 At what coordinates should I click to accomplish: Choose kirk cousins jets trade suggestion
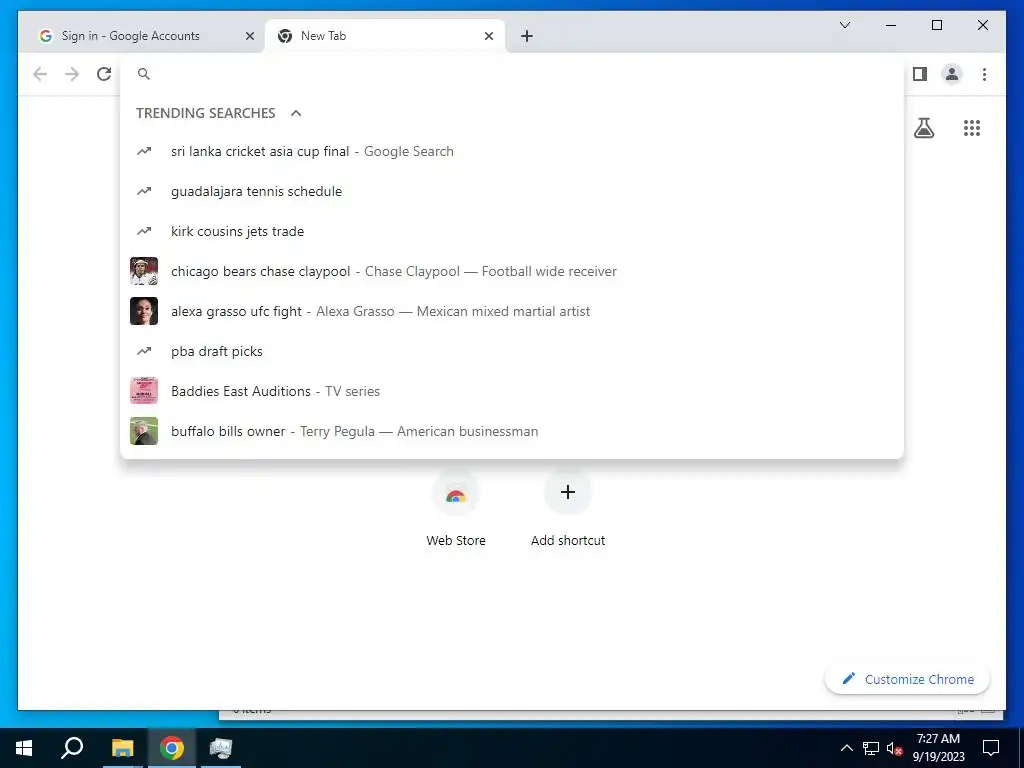coord(512,231)
